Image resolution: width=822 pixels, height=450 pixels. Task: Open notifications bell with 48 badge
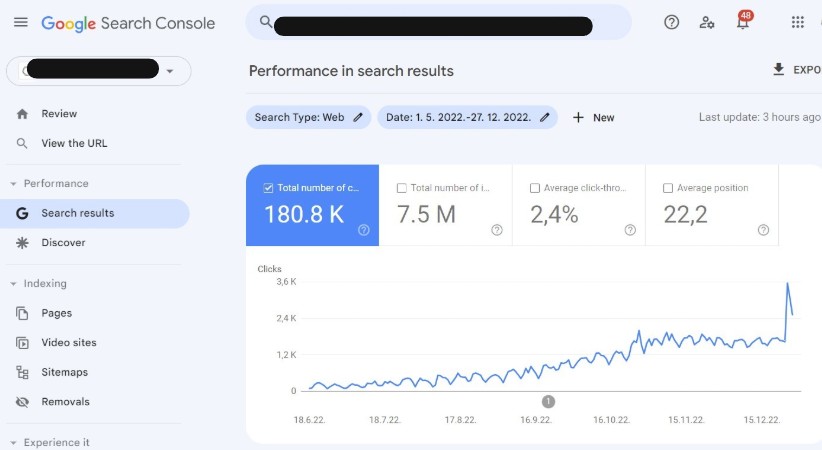tap(743, 21)
